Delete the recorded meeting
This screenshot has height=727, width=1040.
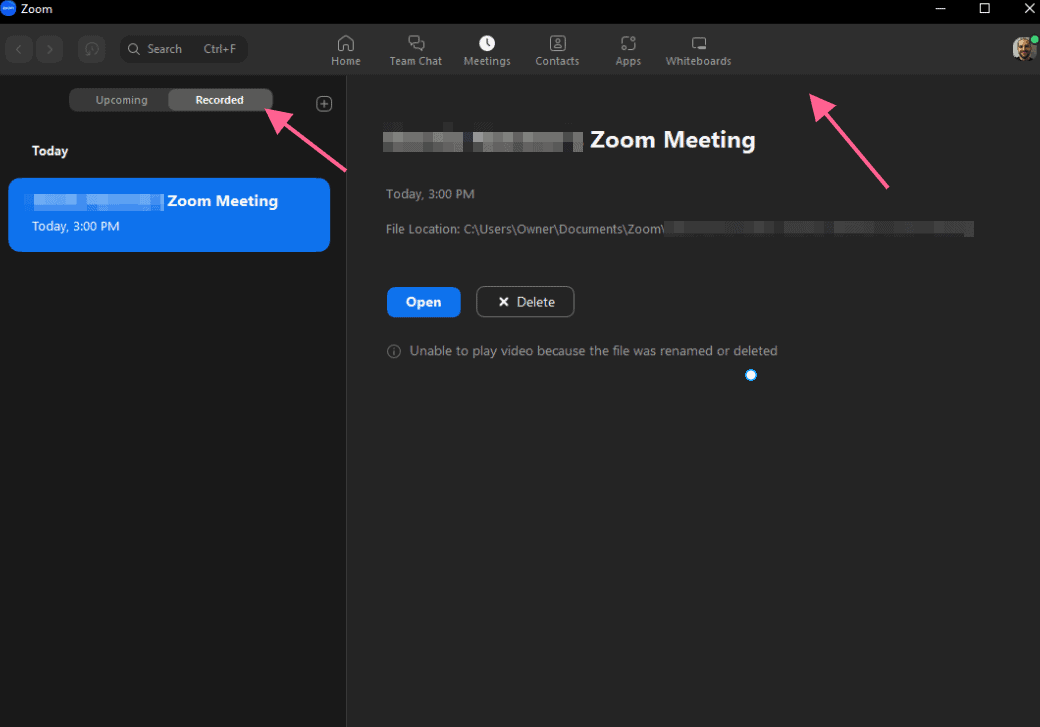point(525,302)
